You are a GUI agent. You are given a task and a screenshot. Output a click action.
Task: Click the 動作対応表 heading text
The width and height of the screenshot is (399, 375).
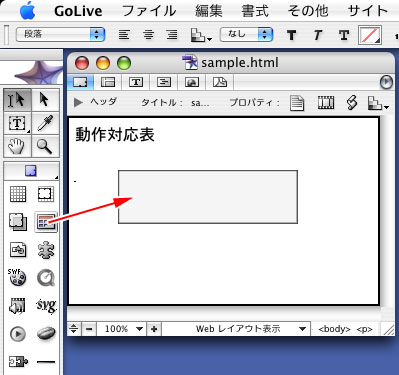click(x=115, y=135)
